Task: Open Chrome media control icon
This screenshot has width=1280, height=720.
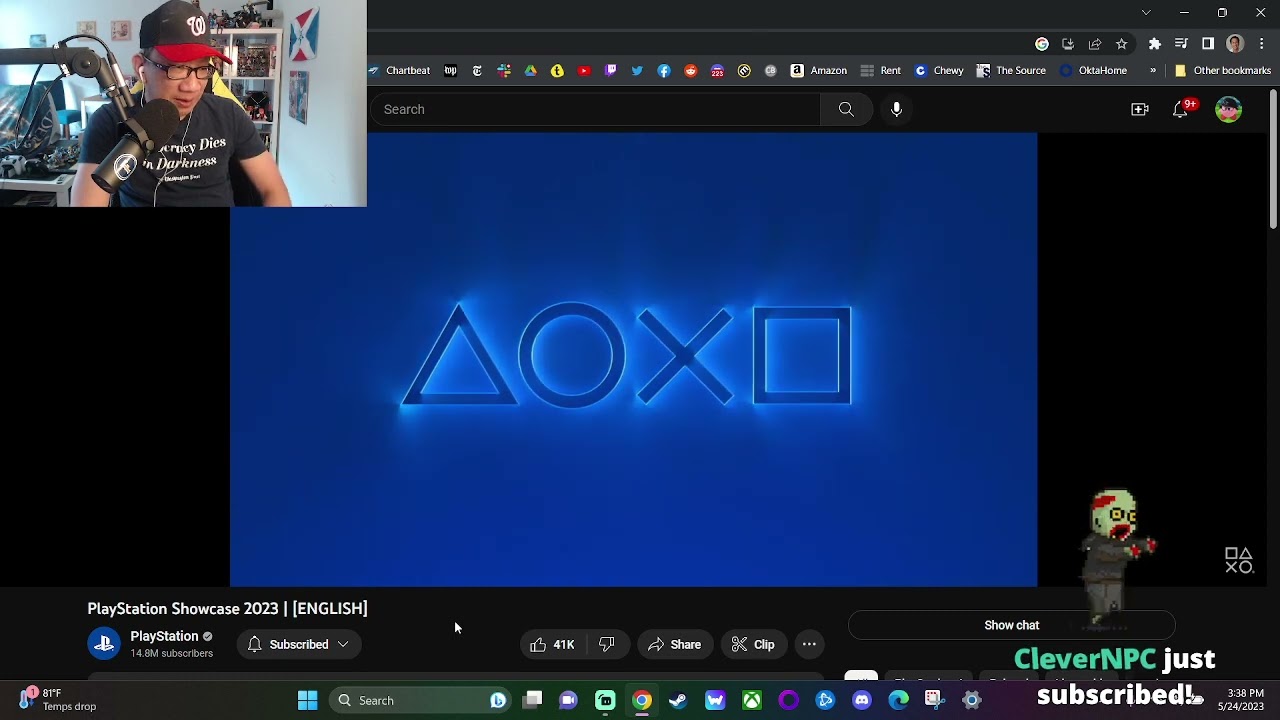Action: pyautogui.click(x=1181, y=44)
